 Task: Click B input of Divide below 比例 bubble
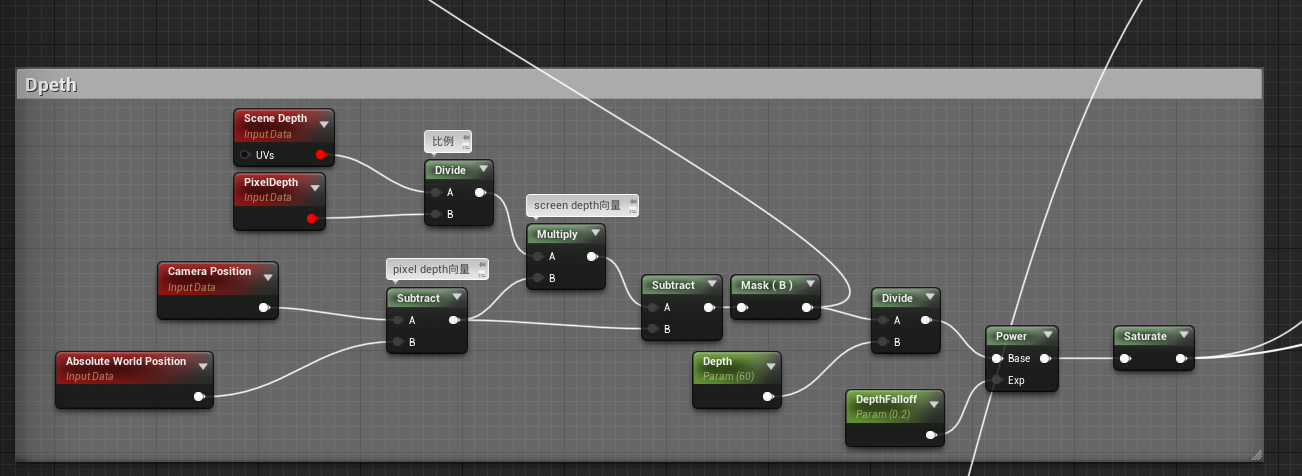point(436,214)
